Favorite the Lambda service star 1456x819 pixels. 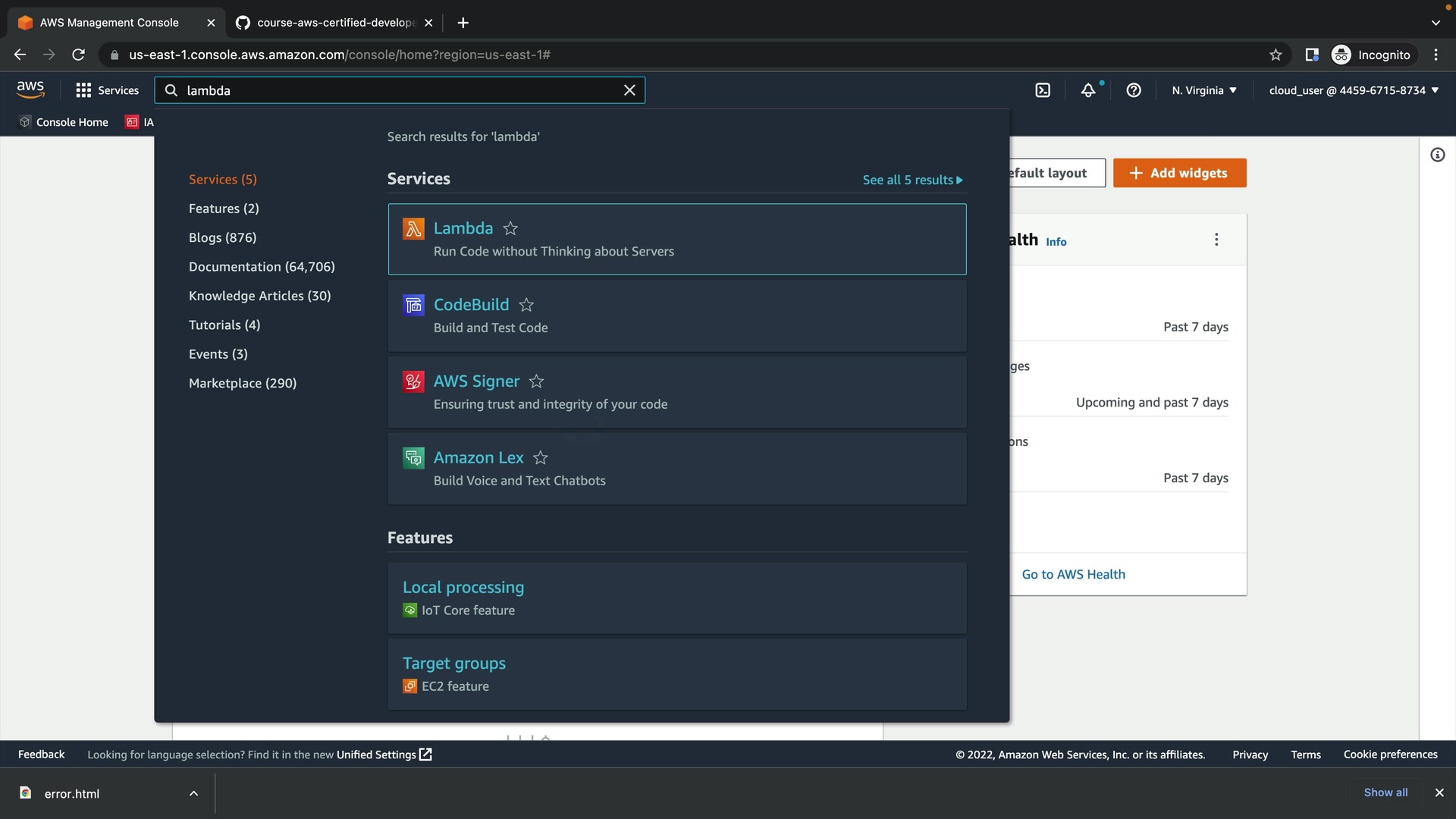(x=510, y=228)
